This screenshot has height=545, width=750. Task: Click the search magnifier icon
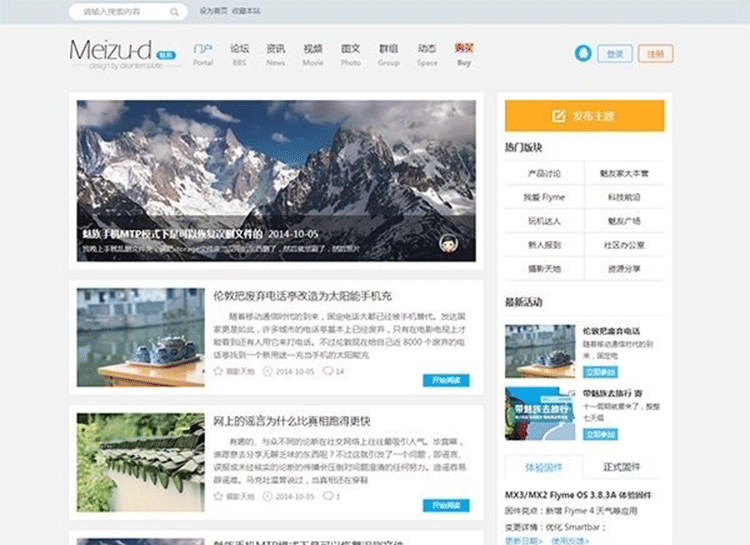175,12
